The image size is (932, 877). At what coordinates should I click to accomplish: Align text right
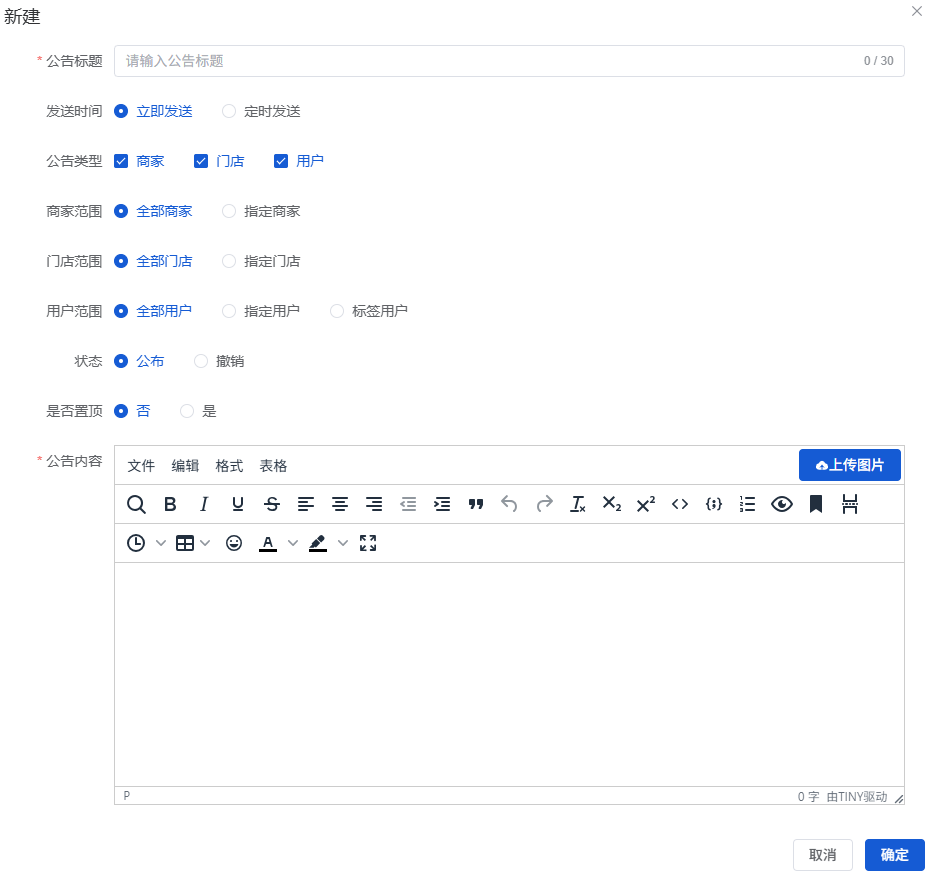(x=374, y=504)
